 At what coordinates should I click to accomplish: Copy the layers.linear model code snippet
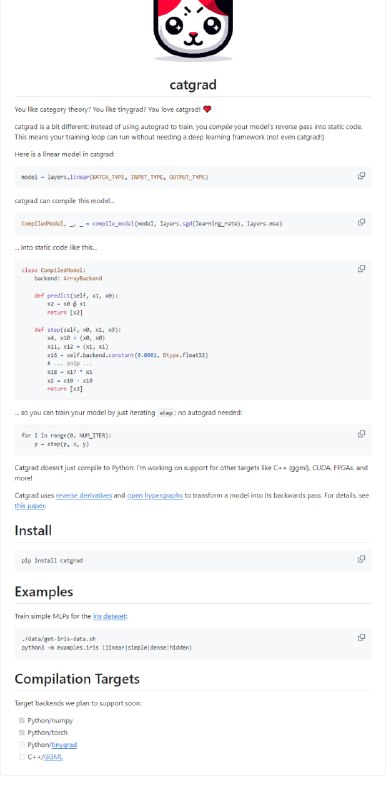[362, 176]
